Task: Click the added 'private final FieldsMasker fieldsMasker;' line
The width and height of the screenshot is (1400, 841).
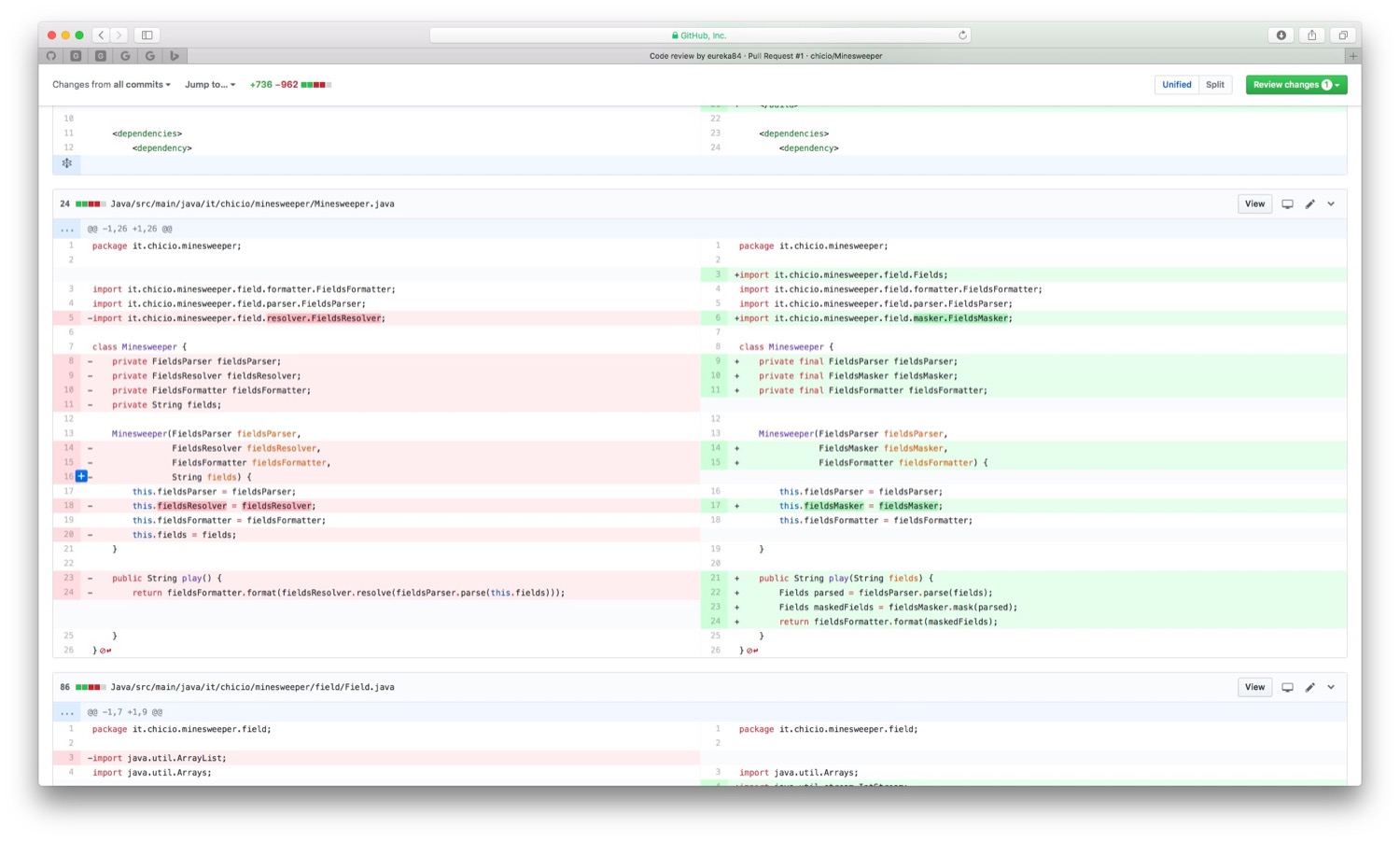Action: point(1024,376)
